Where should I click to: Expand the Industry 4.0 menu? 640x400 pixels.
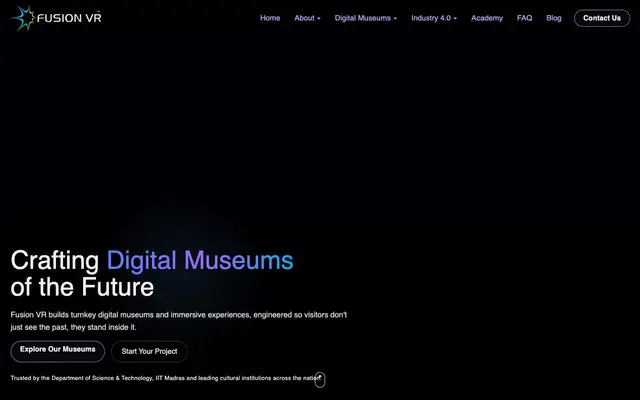(434, 18)
